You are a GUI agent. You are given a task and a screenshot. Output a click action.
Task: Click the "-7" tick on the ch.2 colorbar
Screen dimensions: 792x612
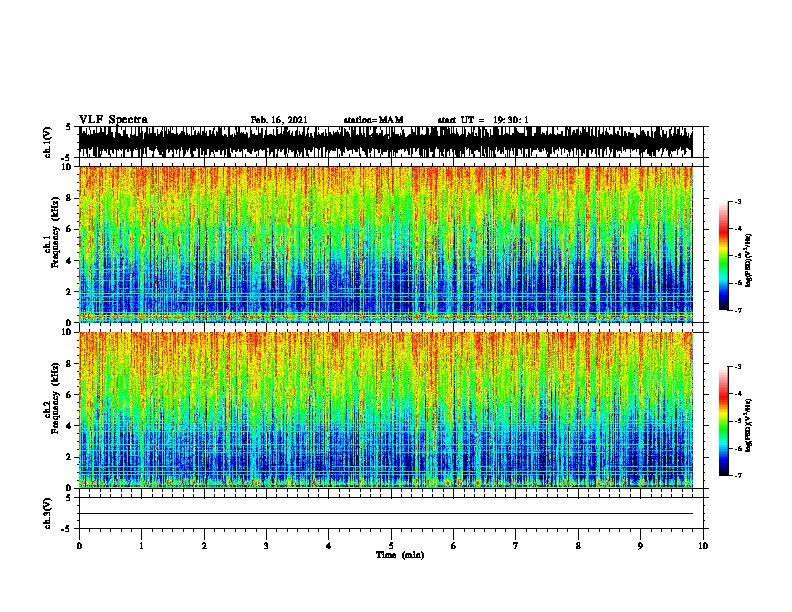click(737, 476)
